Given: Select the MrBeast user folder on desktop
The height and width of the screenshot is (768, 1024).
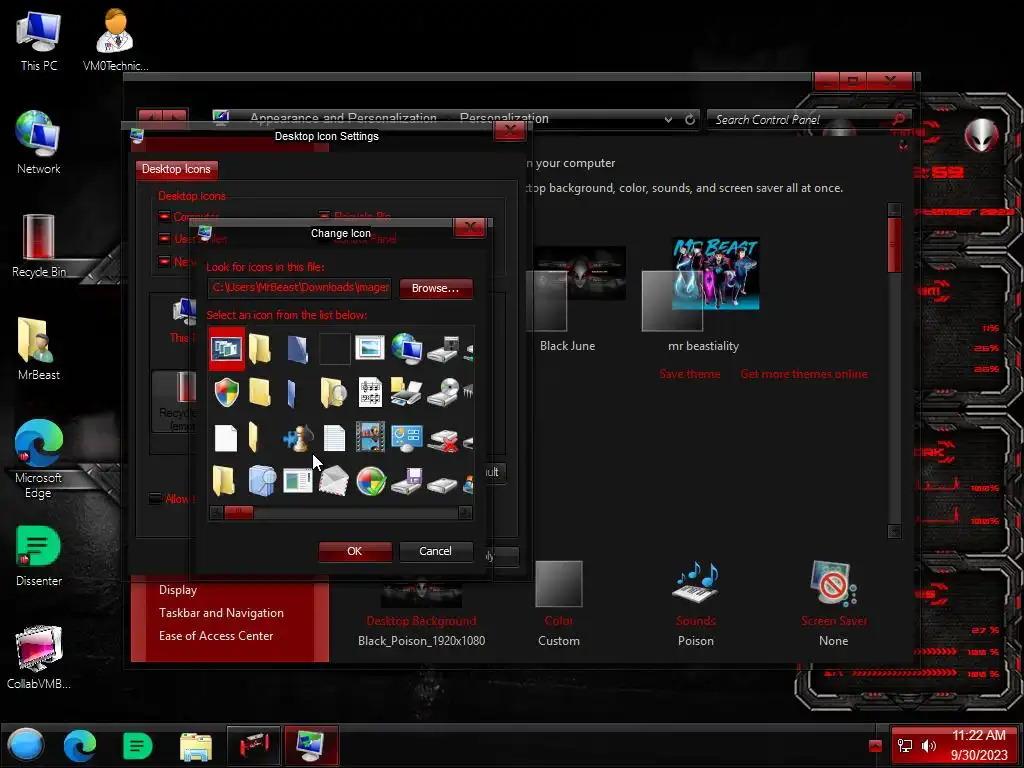Looking at the screenshot, I should 39,349.
